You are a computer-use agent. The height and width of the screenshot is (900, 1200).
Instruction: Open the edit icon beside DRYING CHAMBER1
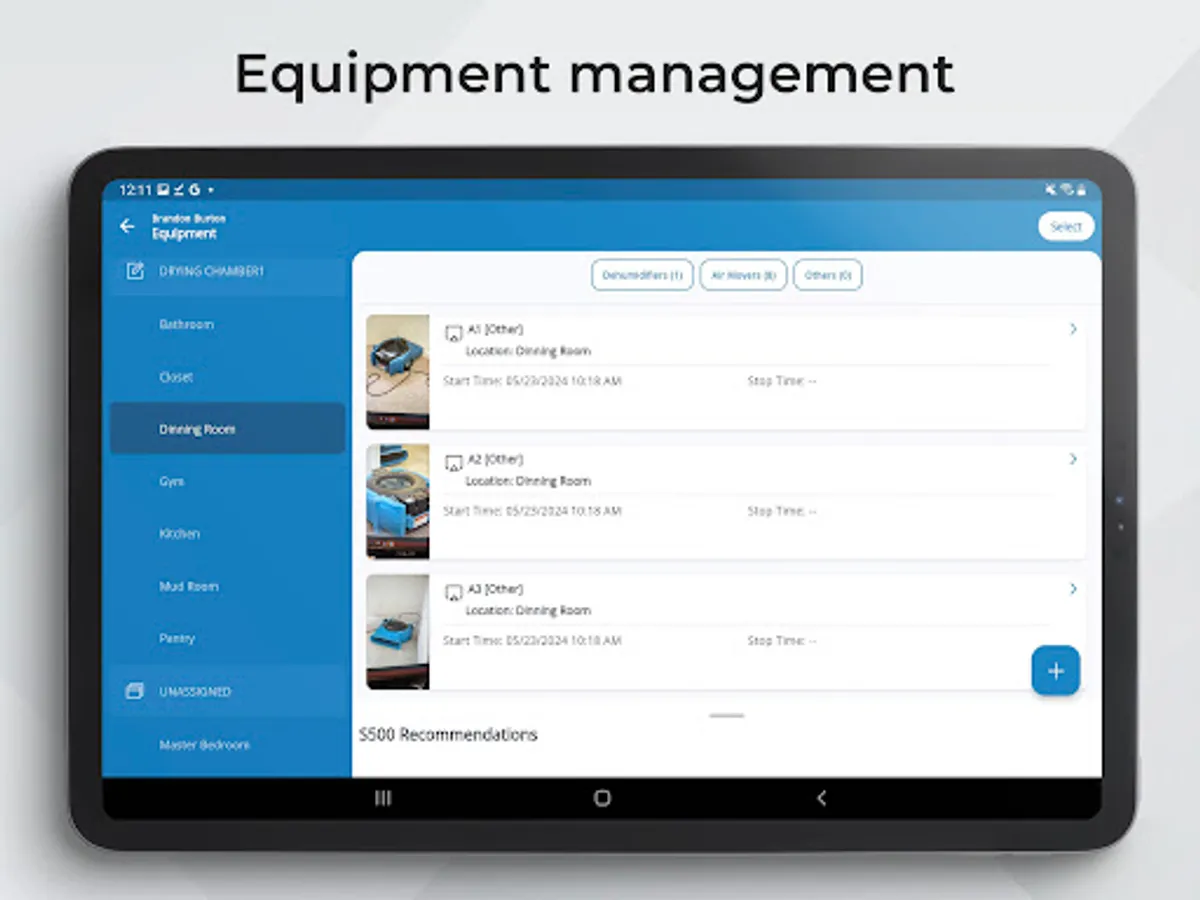pos(135,271)
